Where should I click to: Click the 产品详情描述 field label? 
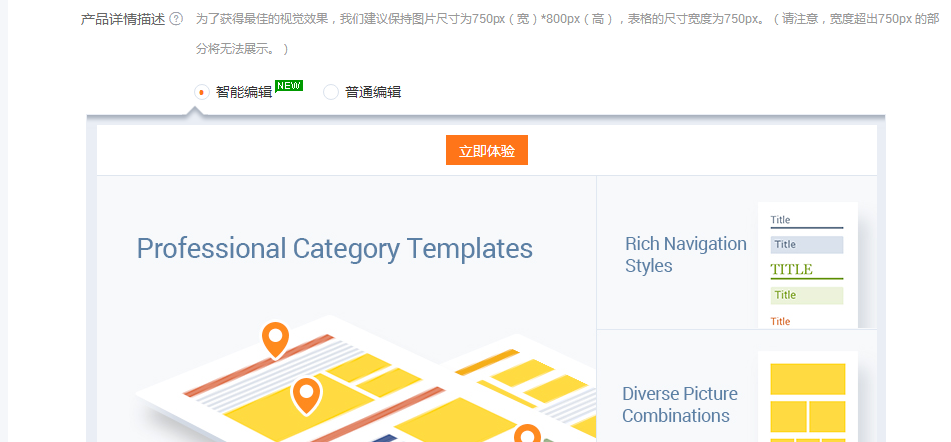pos(122,19)
